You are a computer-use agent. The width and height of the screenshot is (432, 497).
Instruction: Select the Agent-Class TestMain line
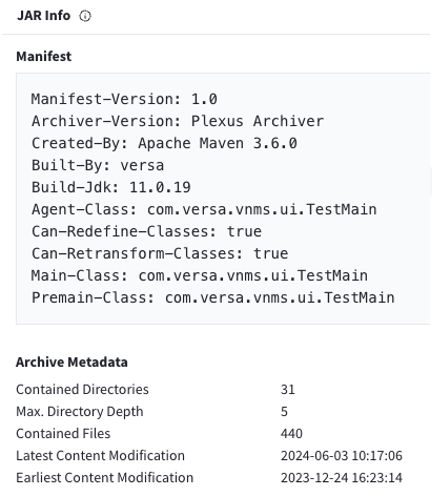tap(204, 209)
